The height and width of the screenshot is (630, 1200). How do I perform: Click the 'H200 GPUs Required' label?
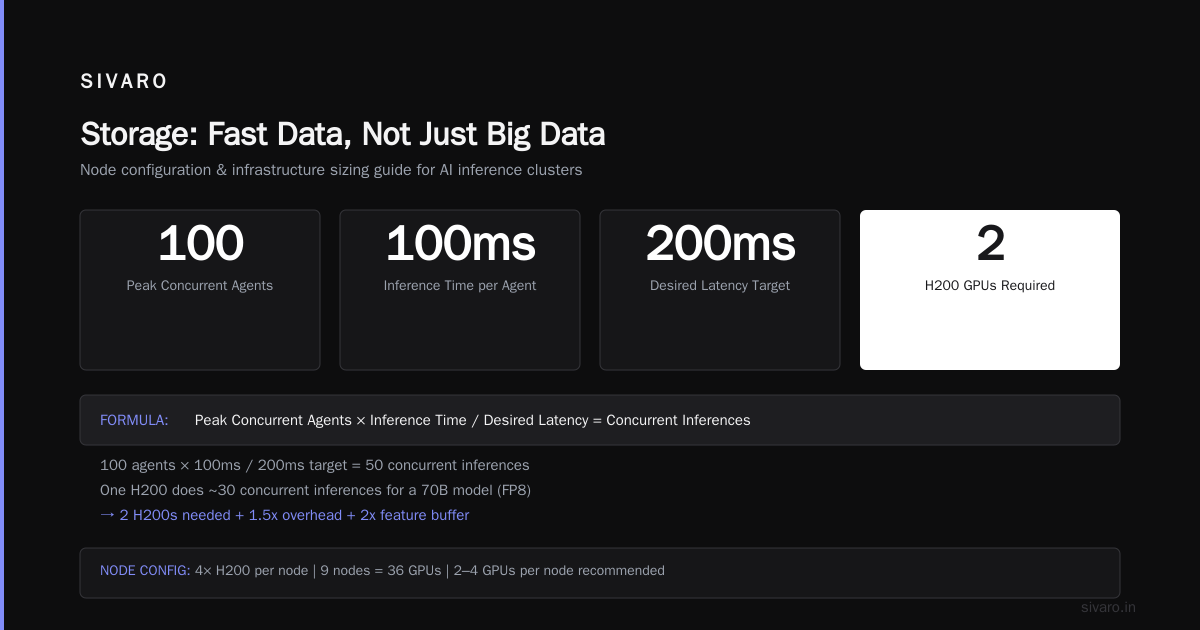tap(990, 286)
